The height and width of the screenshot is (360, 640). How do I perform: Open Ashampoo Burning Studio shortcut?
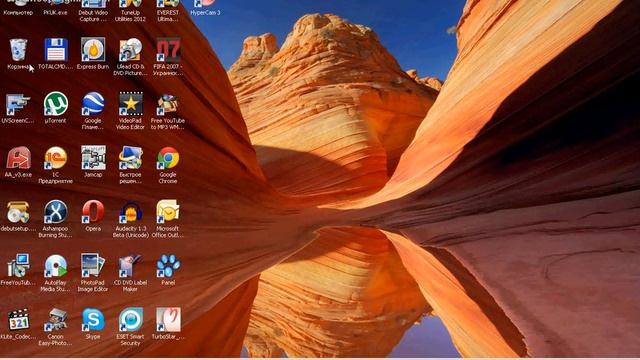tap(56, 212)
